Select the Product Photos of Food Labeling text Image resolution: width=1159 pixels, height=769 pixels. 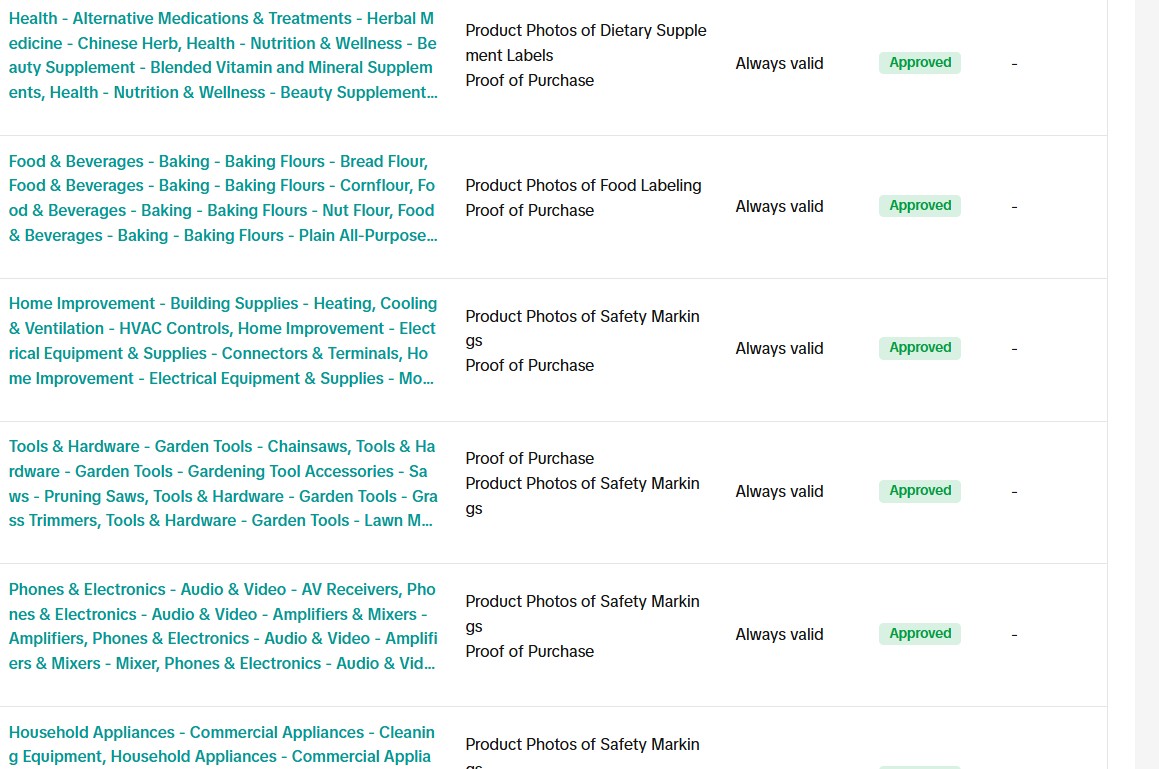point(583,185)
